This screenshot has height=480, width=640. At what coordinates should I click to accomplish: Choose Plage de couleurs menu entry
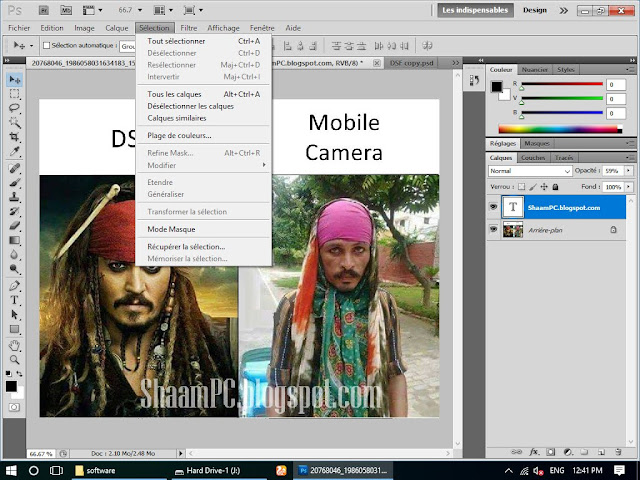coord(203,136)
